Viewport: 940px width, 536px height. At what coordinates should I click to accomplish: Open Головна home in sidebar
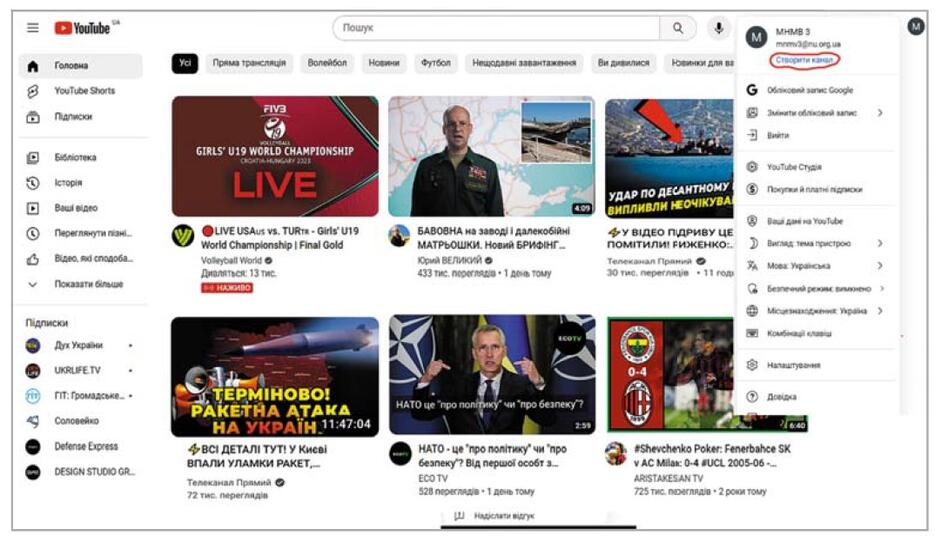(x=81, y=65)
